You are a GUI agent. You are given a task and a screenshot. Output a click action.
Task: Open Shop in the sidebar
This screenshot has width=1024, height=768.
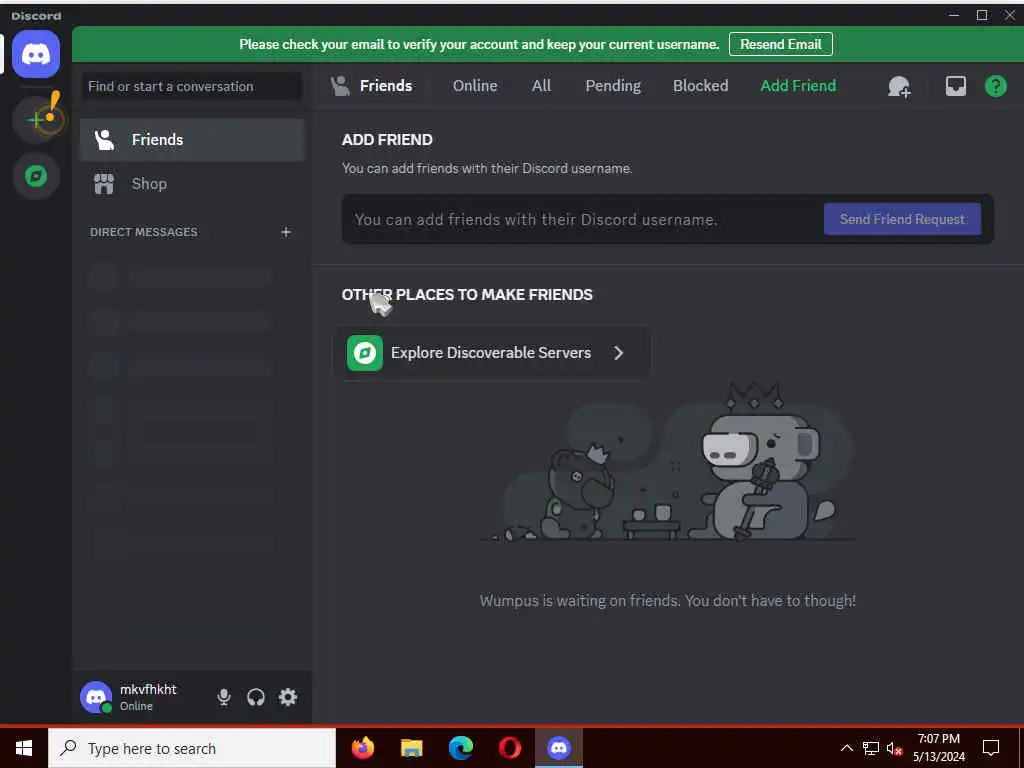[192, 184]
